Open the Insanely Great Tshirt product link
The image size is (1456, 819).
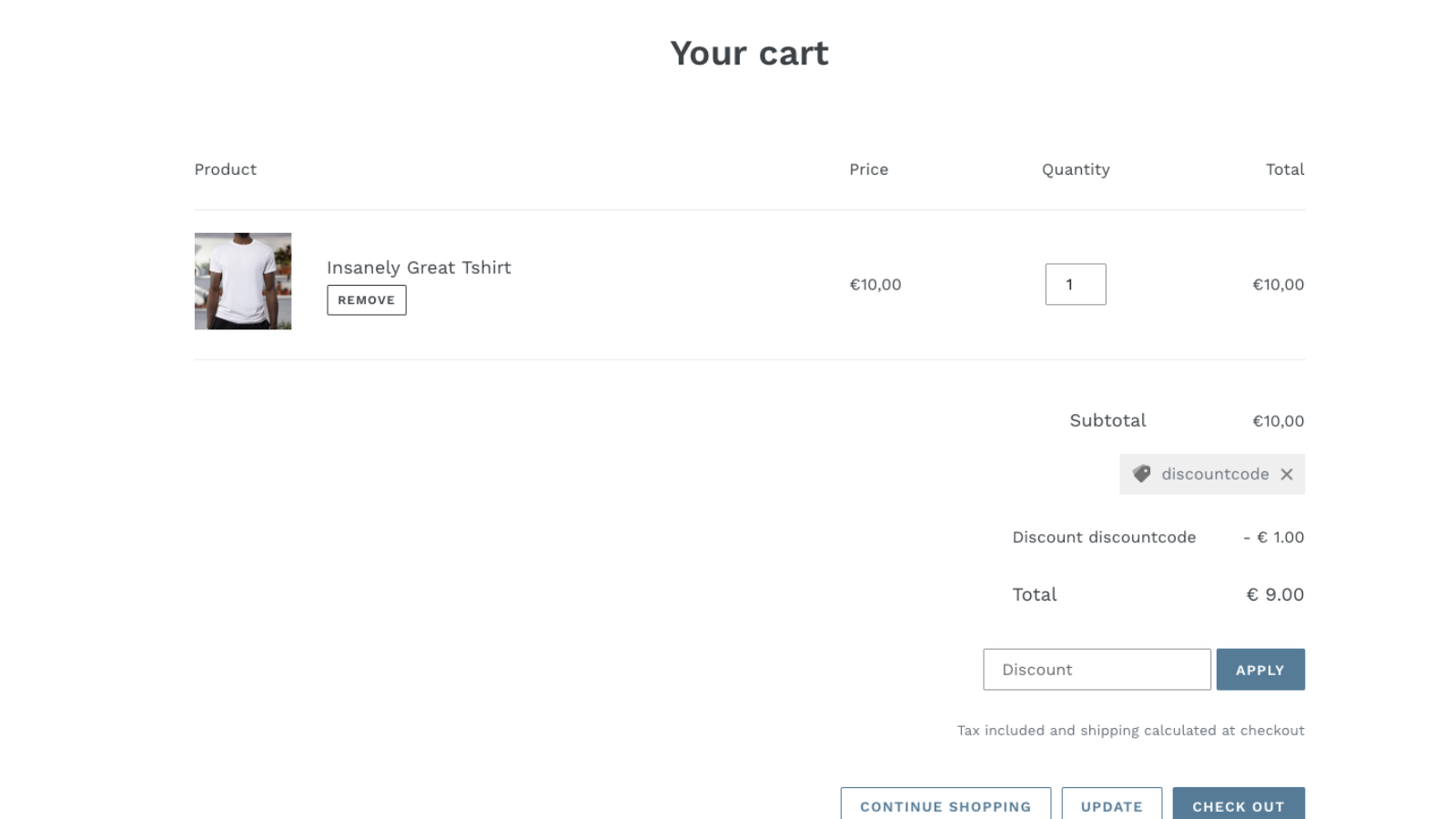[x=419, y=268]
